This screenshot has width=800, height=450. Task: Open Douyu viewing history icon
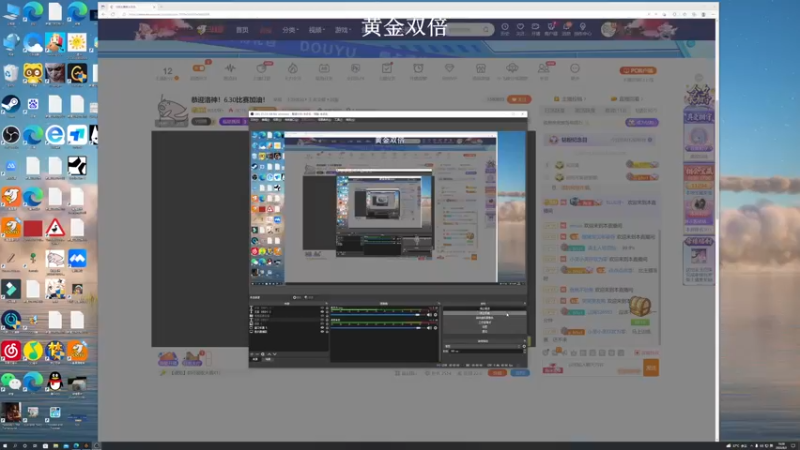(x=505, y=29)
